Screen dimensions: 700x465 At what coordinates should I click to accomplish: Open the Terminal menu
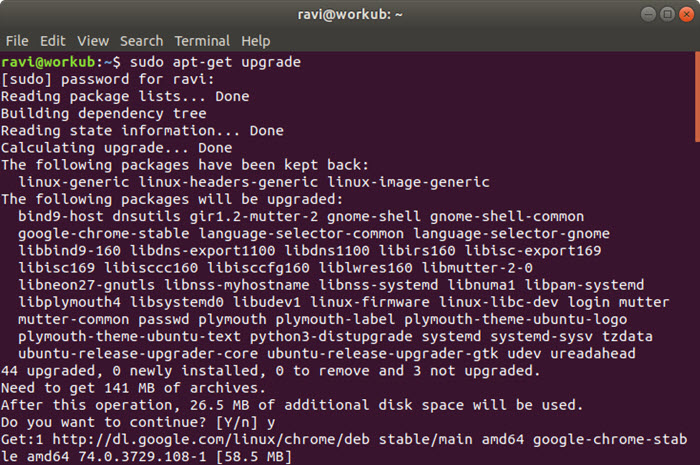pyautogui.click(x=202, y=41)
